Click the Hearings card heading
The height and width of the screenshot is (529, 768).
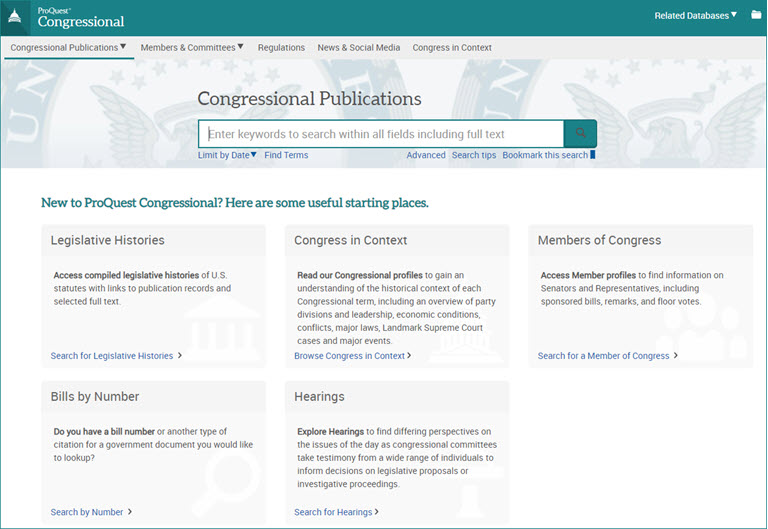pos(319,396)
